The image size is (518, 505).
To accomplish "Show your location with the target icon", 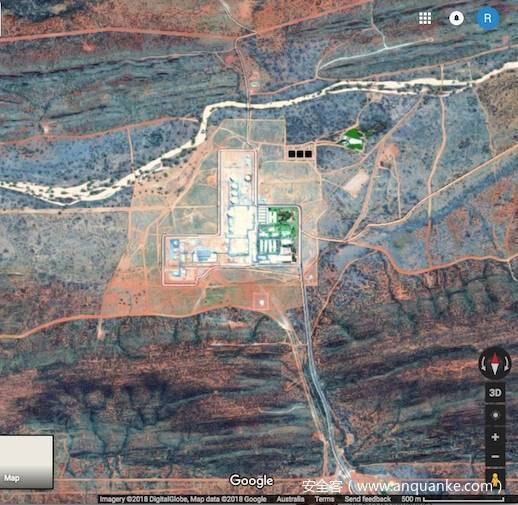I will (495, 415).
